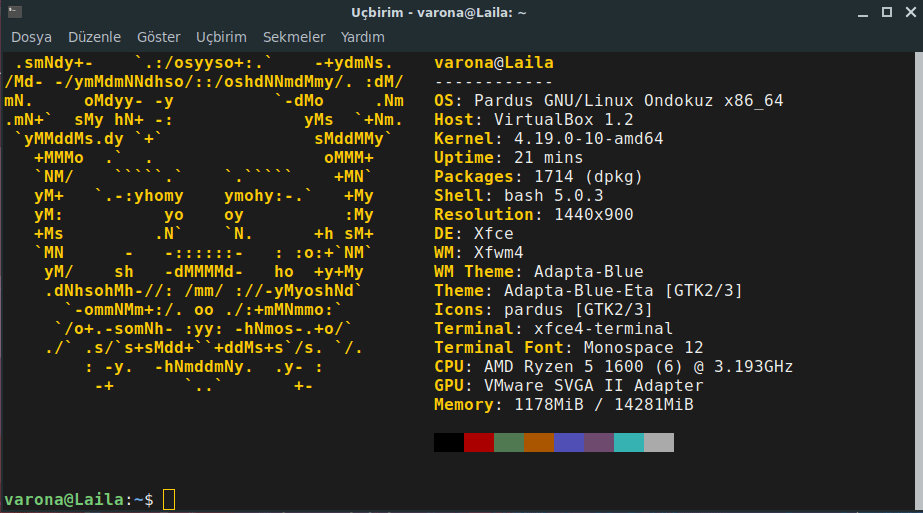923x513 pixels.
Task: Click the Terminal line xfce4-terminal
Action: pos(553,328)
